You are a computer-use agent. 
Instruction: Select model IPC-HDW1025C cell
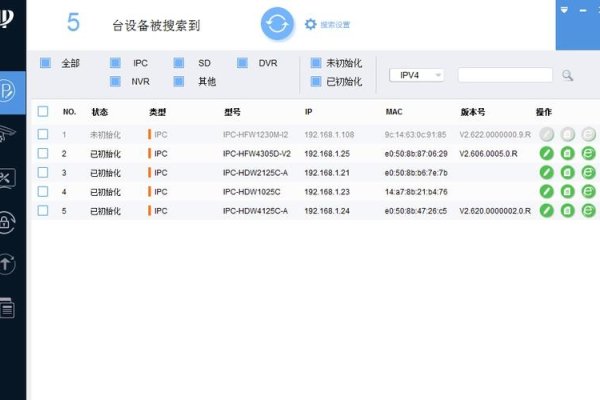click(x=251, y=192)
